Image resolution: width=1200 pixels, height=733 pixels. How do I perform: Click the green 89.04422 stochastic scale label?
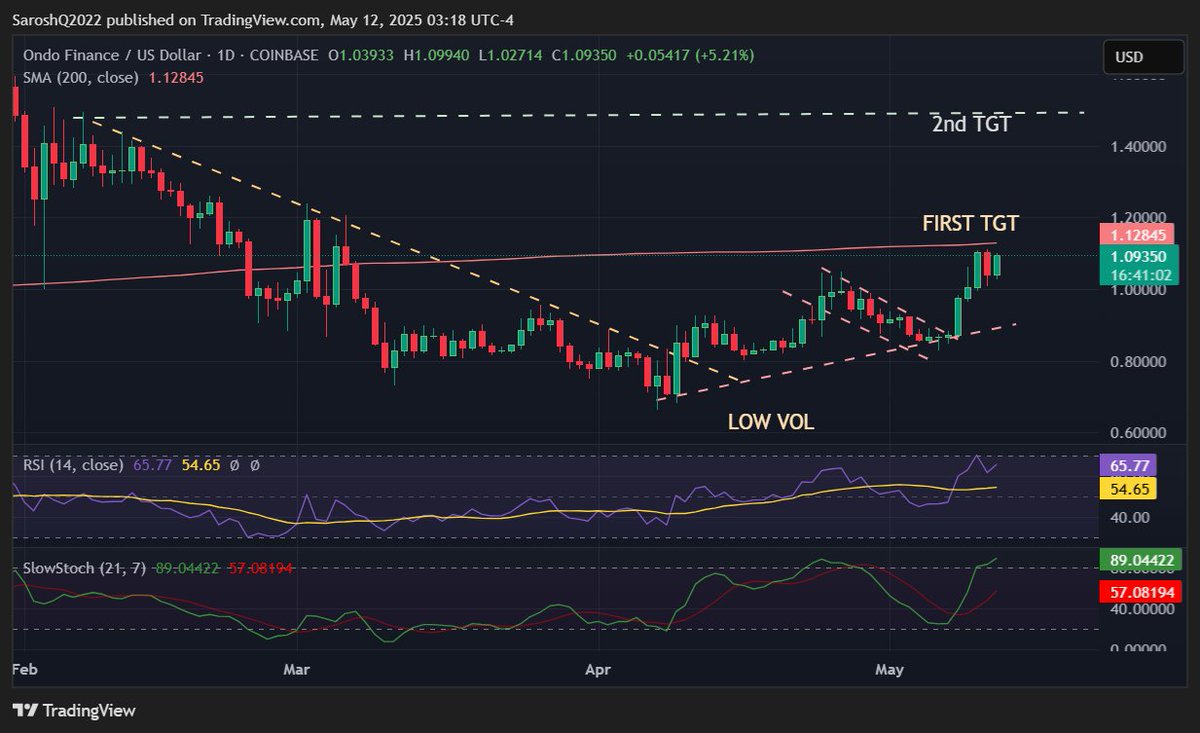point(1142,560)
